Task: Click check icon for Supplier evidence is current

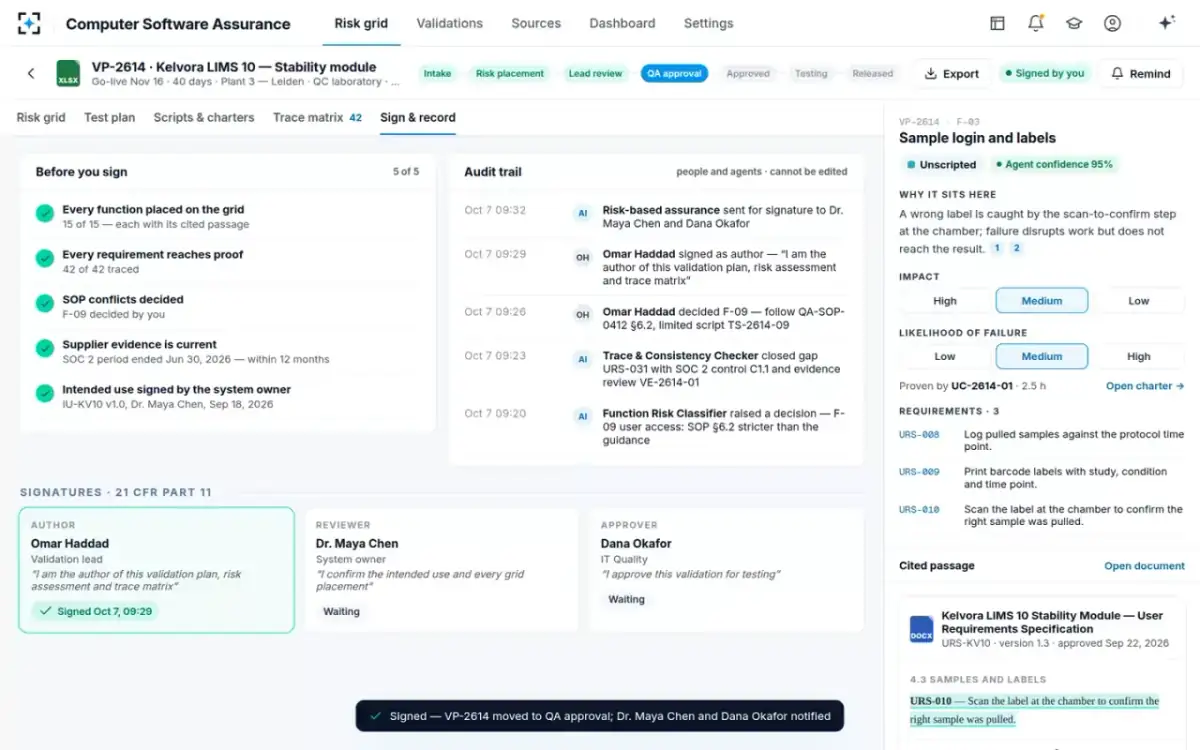Action: pyautogui.click(x=44, y=348)
